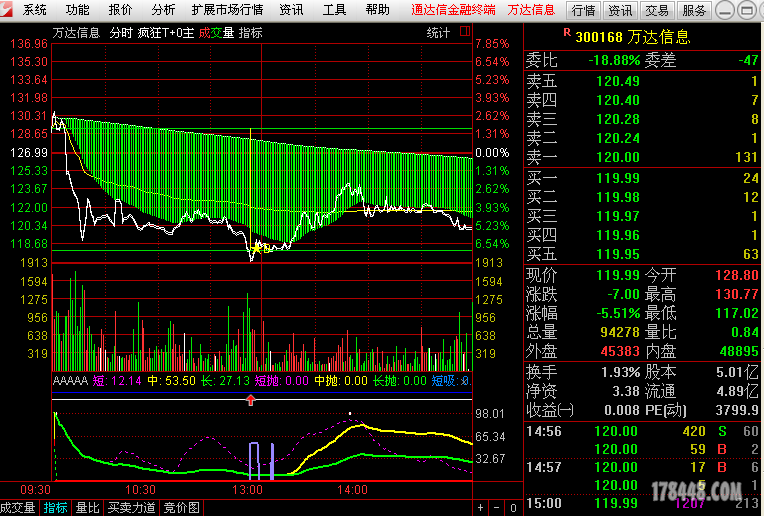Click the 卖二 price 120.24
The height and width of the screenshot is (516, 764).
618,138
